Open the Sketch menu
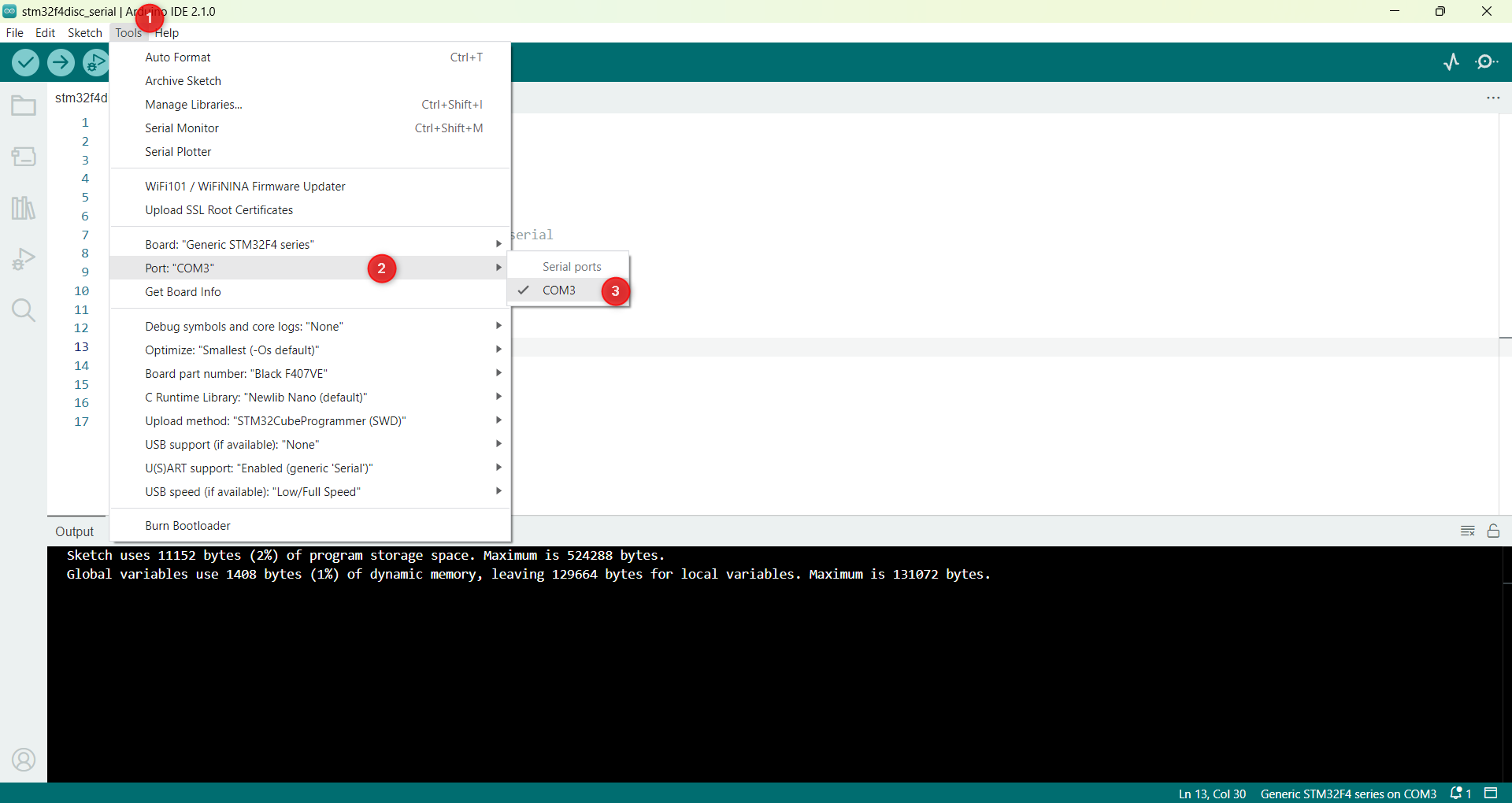This screenshot has width=1512, height=803. (85, 32)
